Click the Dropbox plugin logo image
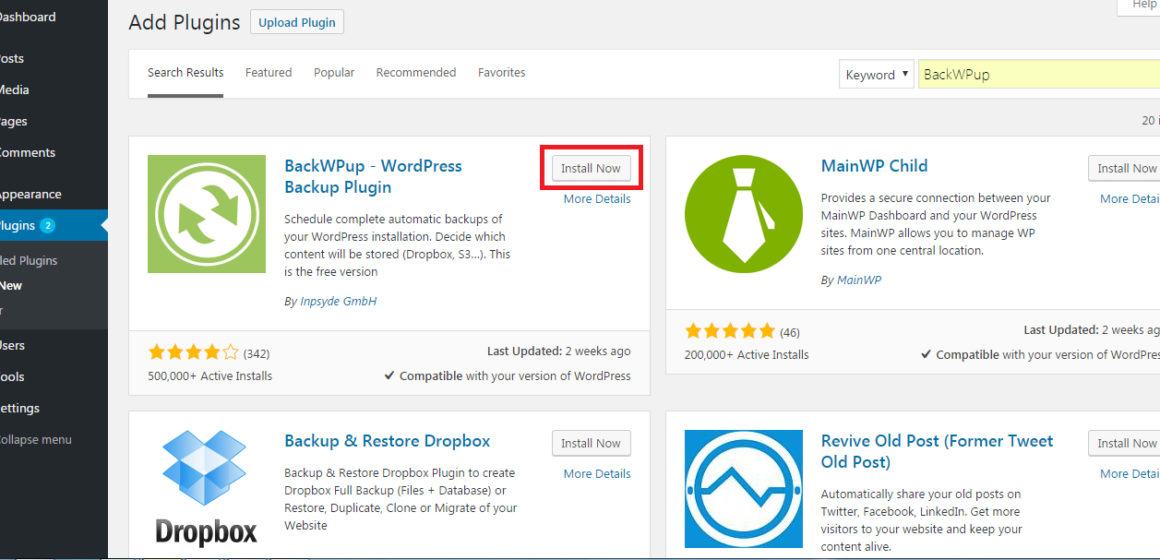Viewport: 1160px width, 560px height. 206,488
